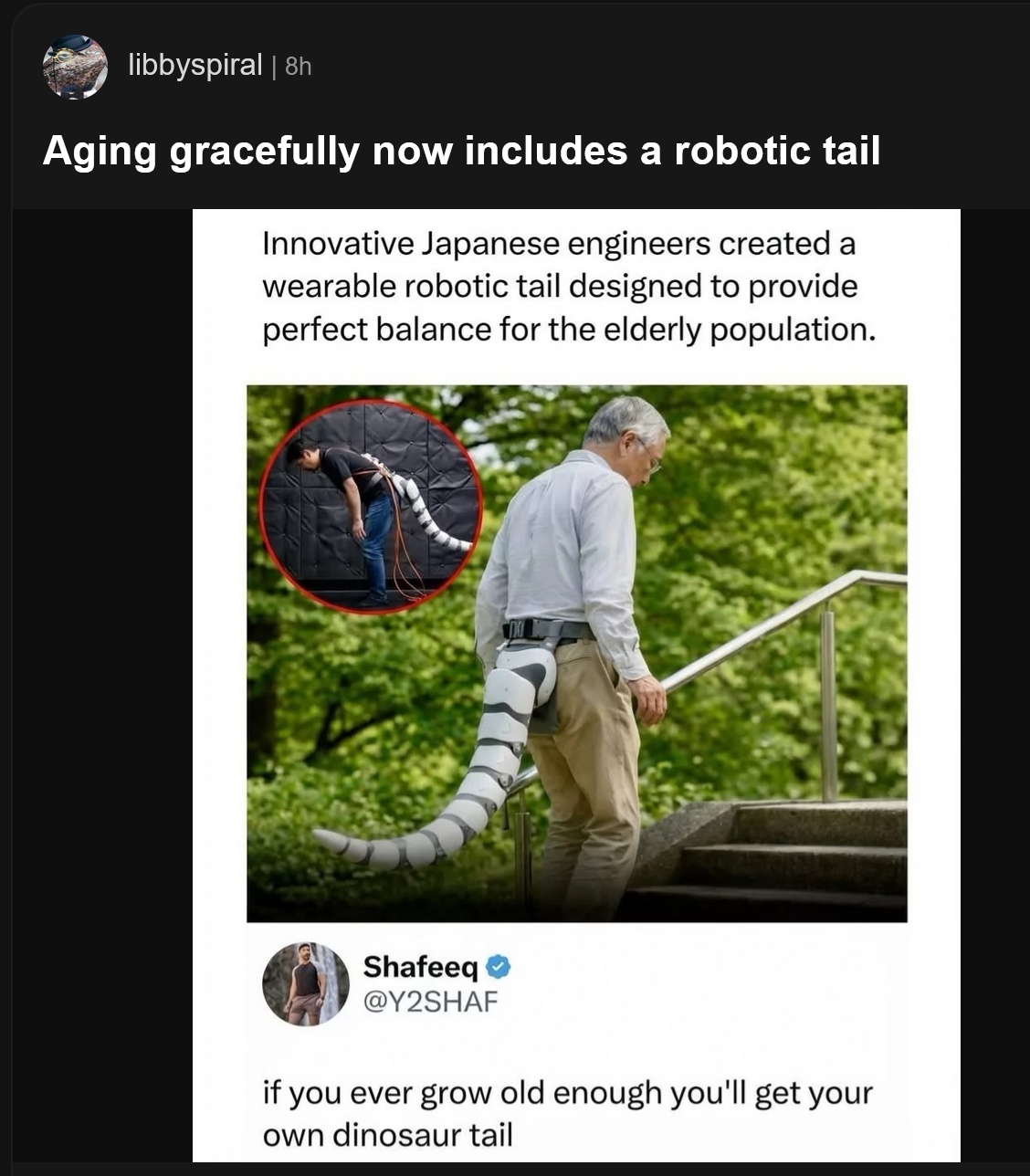Click the libbyspiral username
This screenshot has width=1030, height=1176.
tap(195, 66)
